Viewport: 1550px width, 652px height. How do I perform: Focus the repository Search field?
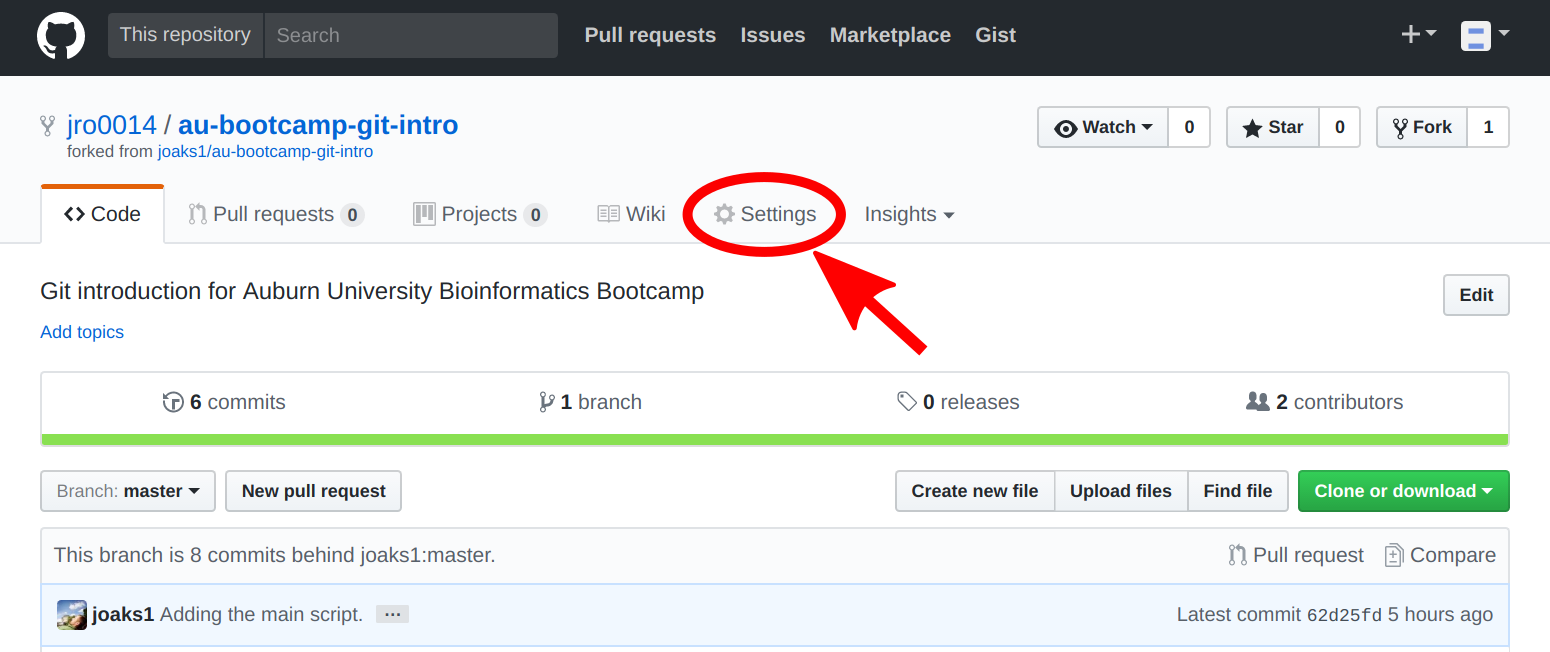point(411,35)
